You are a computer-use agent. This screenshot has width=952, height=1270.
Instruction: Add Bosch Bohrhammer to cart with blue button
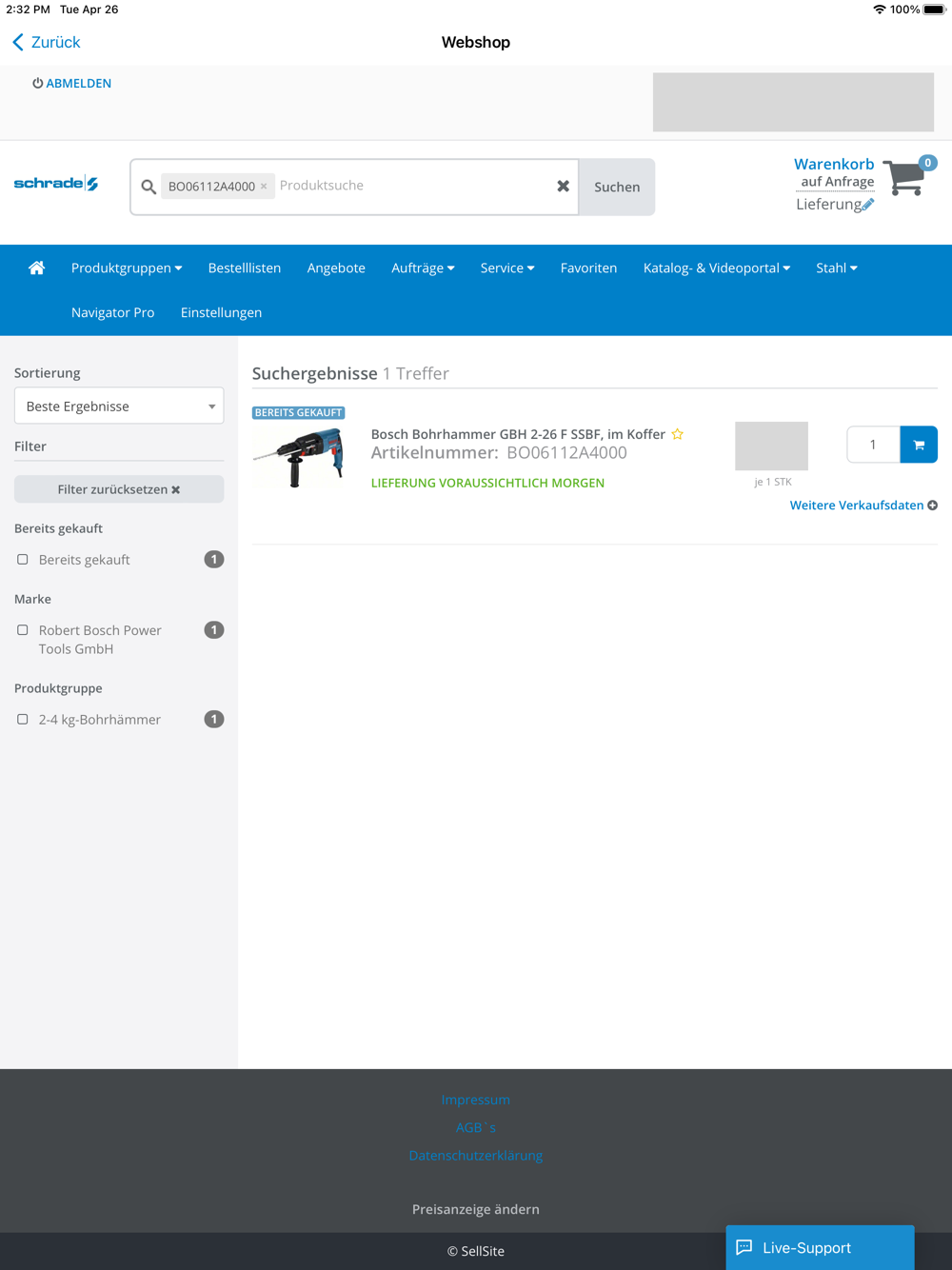click(919, 445)
